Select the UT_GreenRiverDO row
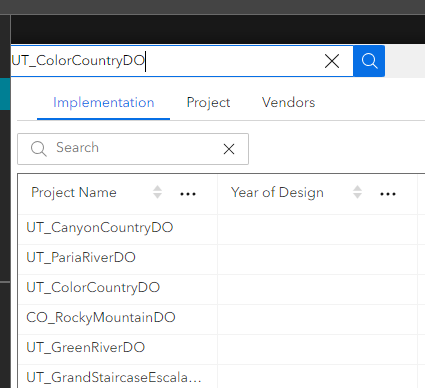 tap(221, 349)
